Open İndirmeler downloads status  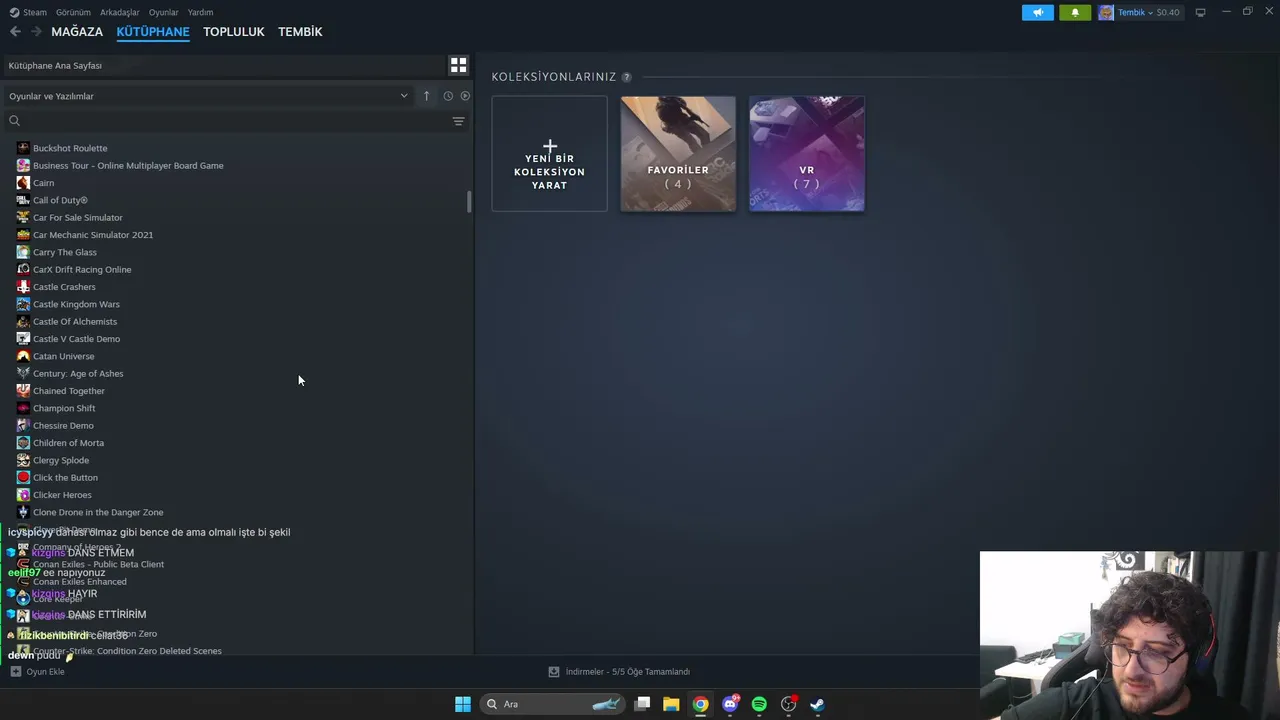point(627,672)
